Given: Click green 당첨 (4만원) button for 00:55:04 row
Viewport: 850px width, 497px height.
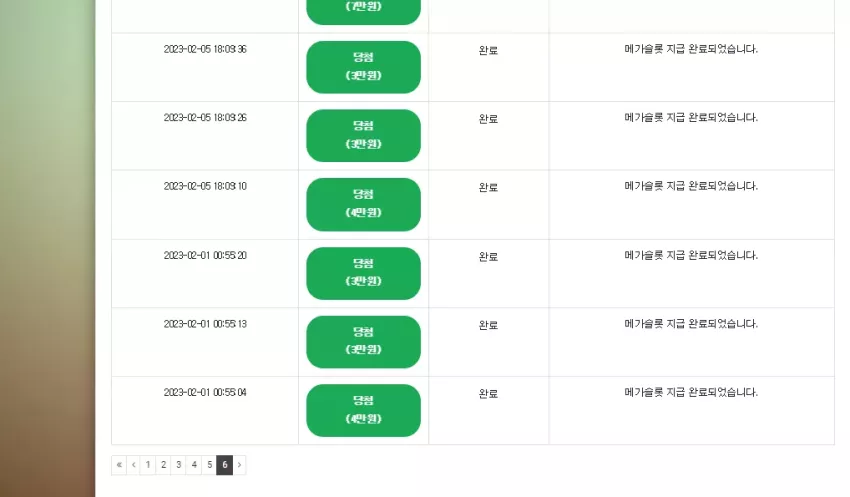Looking at the screenshot, I should 363,410.
